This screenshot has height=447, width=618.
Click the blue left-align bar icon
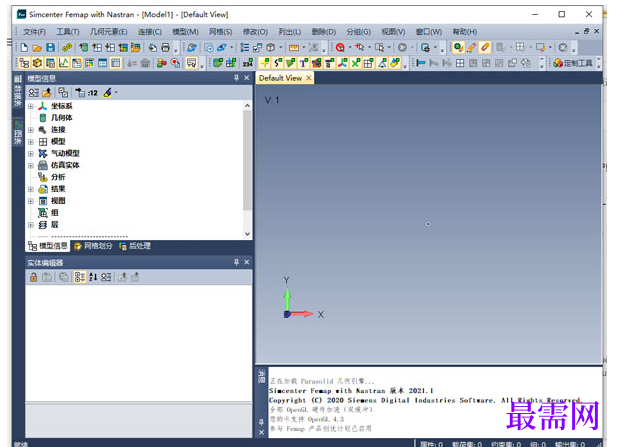(x=421, y=63)
